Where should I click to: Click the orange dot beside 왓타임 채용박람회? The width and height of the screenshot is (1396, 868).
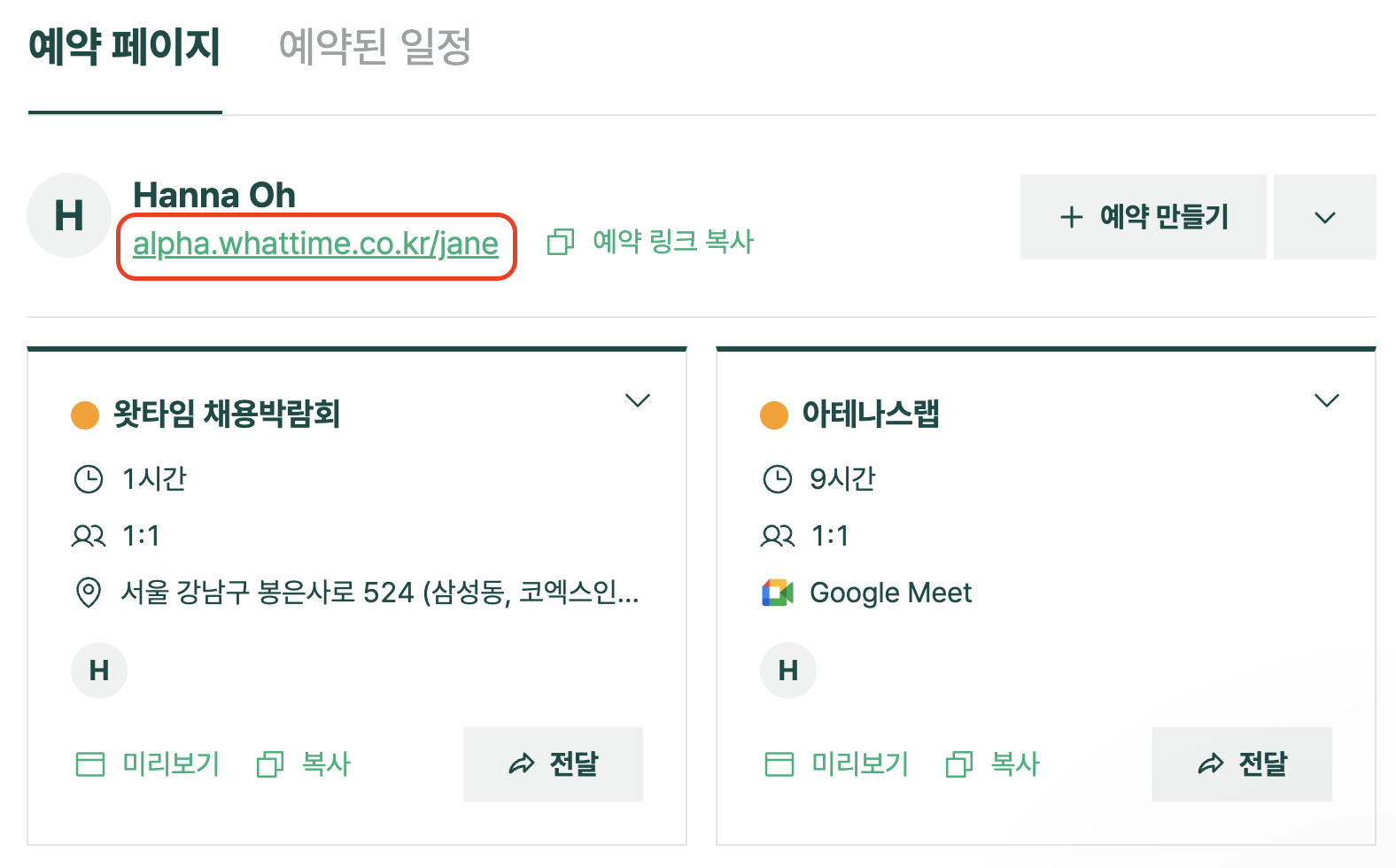point(85,415)
